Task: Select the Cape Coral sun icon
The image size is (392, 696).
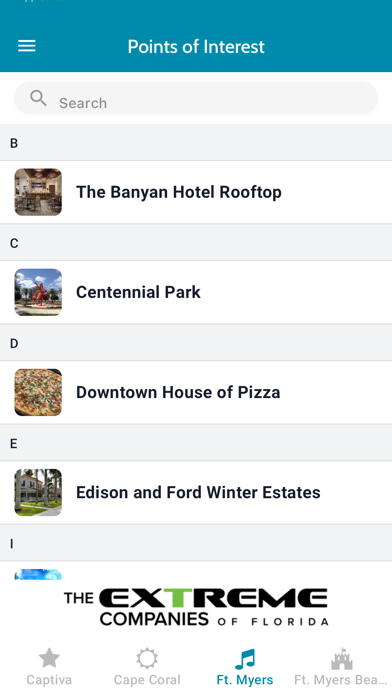Action: 147,658
